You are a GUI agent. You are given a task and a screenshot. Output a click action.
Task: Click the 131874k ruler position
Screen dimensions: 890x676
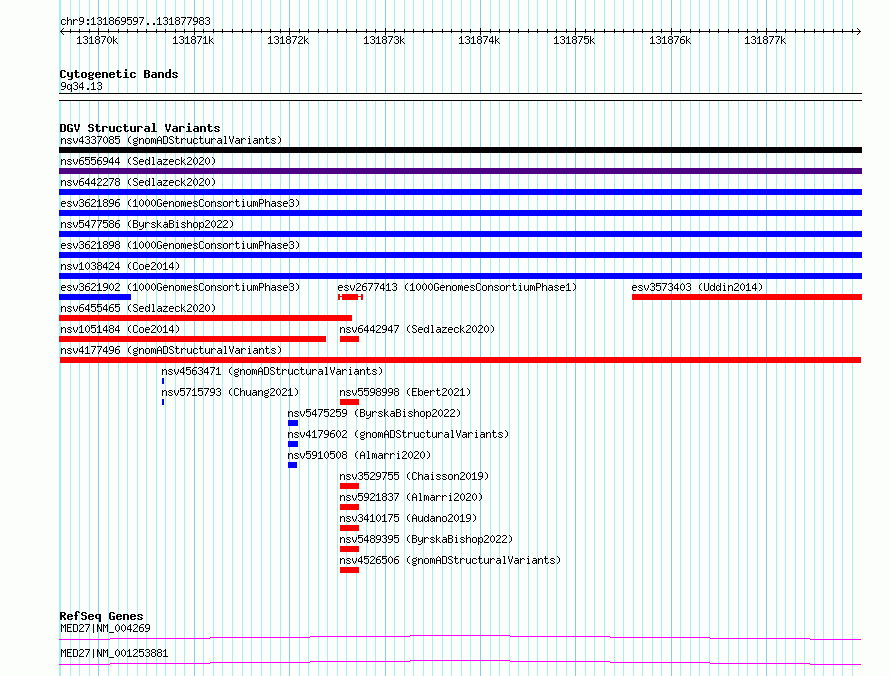[479, 40]
